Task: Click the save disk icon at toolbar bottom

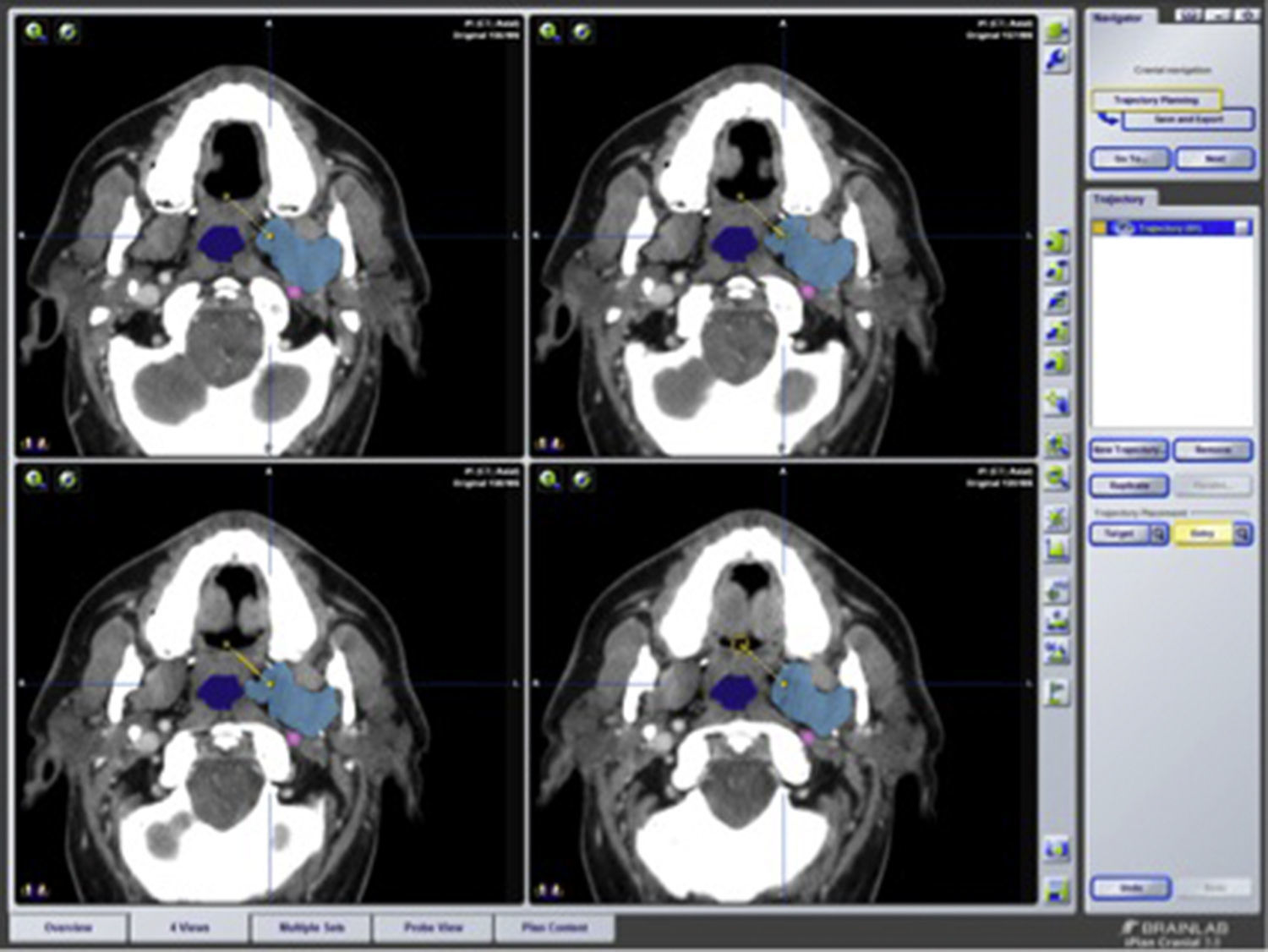Action: [x=1057, y=889]
